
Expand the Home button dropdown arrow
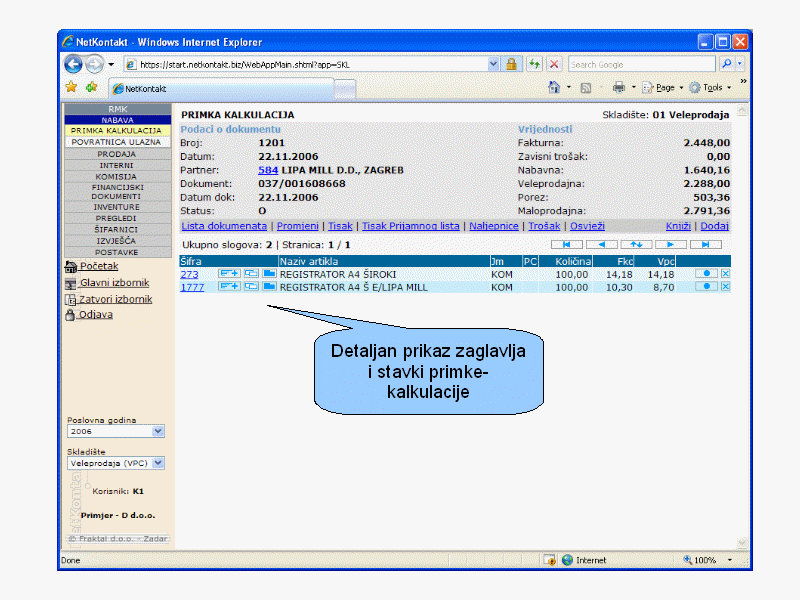(569, 87)
